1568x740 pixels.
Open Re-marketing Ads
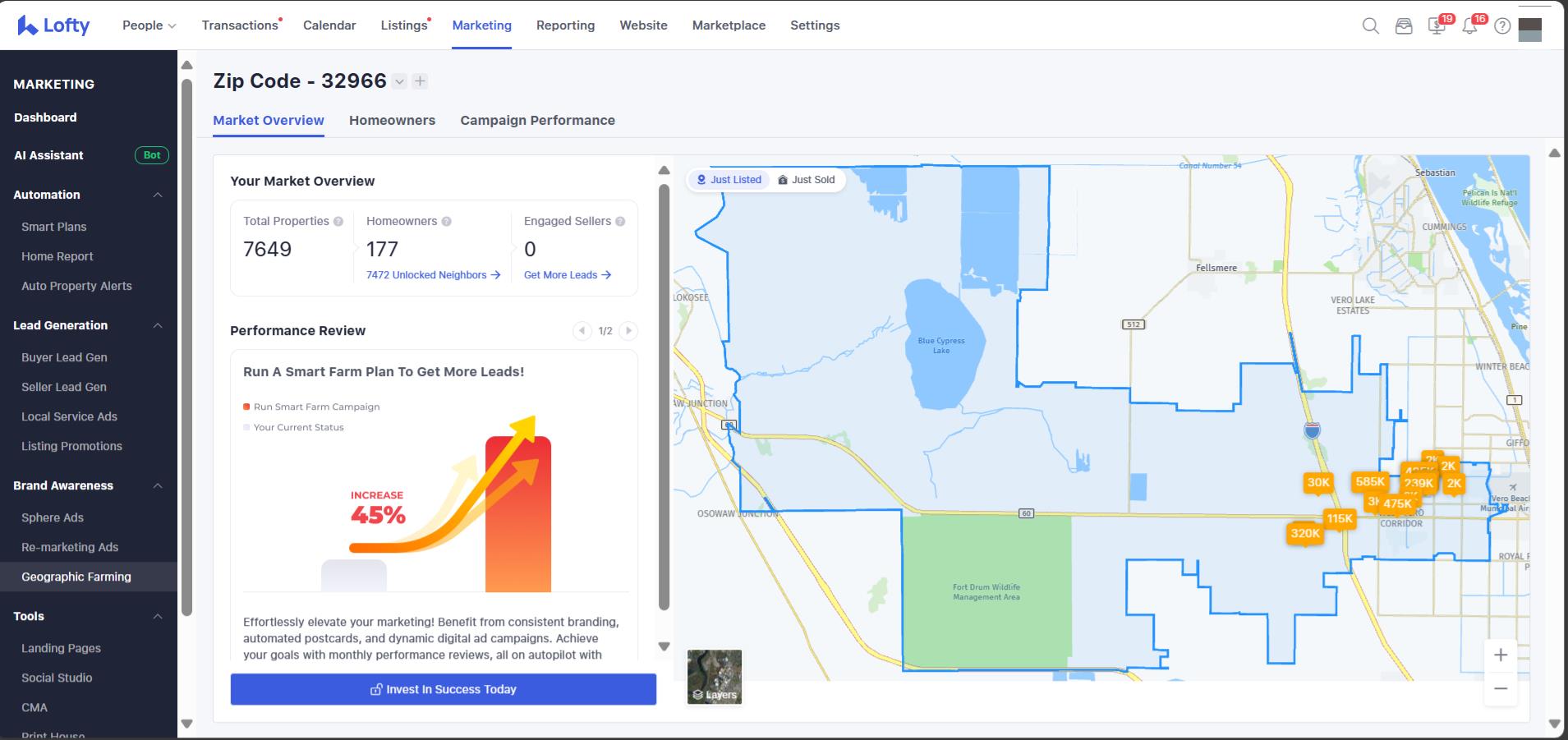(70, 547)
